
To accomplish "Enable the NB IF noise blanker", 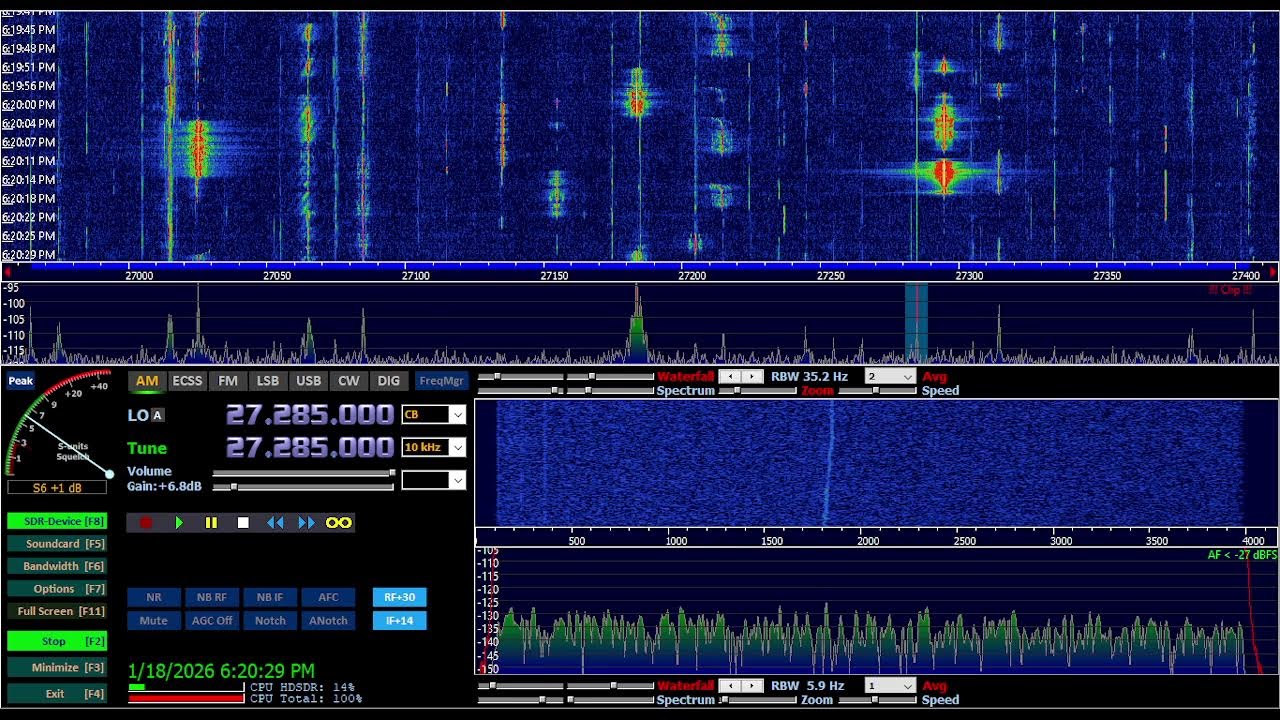I will [x=270, y=597].
